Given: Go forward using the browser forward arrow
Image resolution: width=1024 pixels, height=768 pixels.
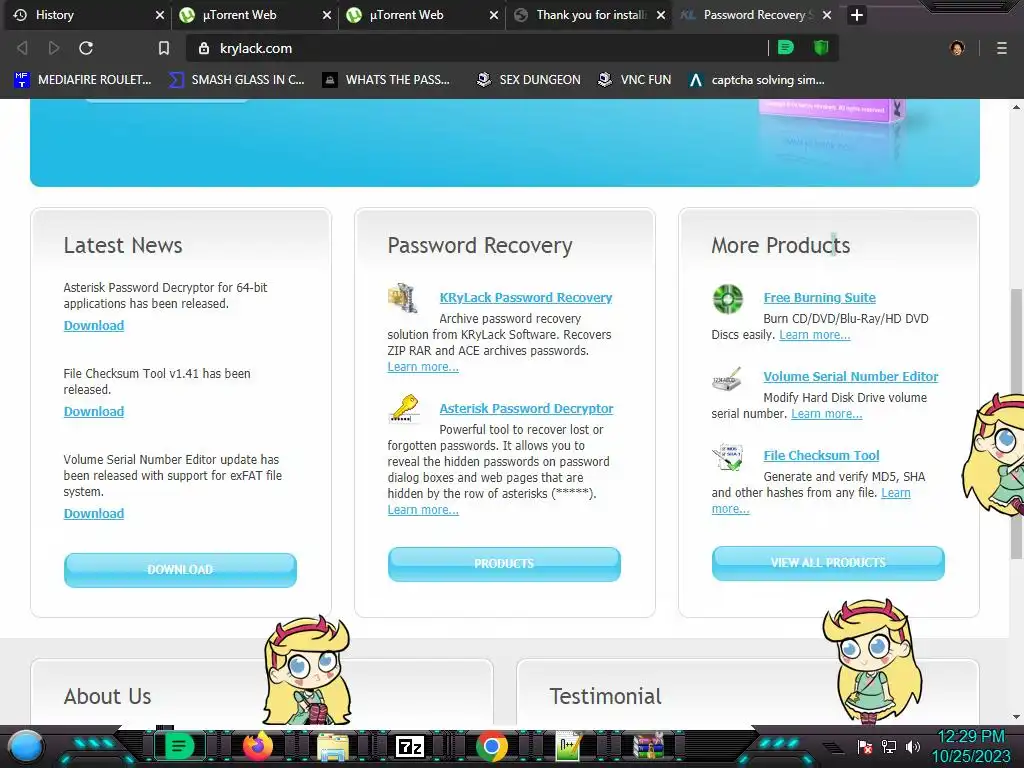Looking at the screenshot, I should [54, 48].
